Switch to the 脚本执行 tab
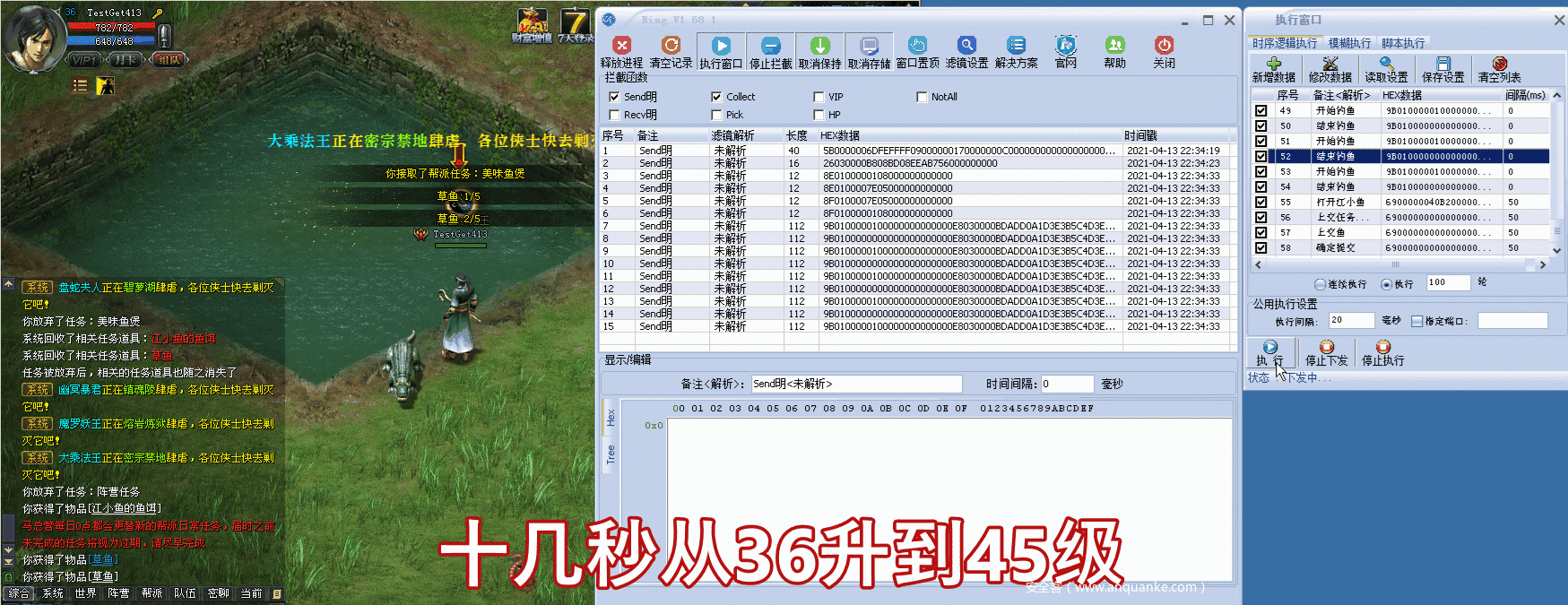Screen dimensions: 1568x605 [x=1402, y=43]
